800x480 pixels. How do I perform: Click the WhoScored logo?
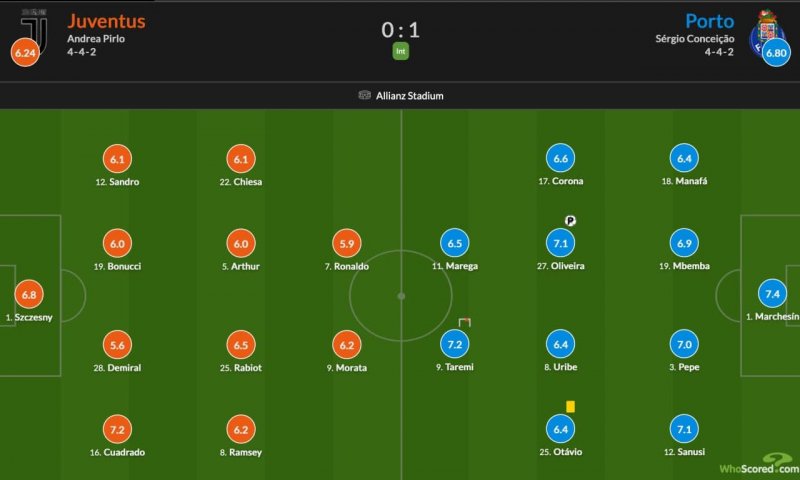(x=759, y=466)
